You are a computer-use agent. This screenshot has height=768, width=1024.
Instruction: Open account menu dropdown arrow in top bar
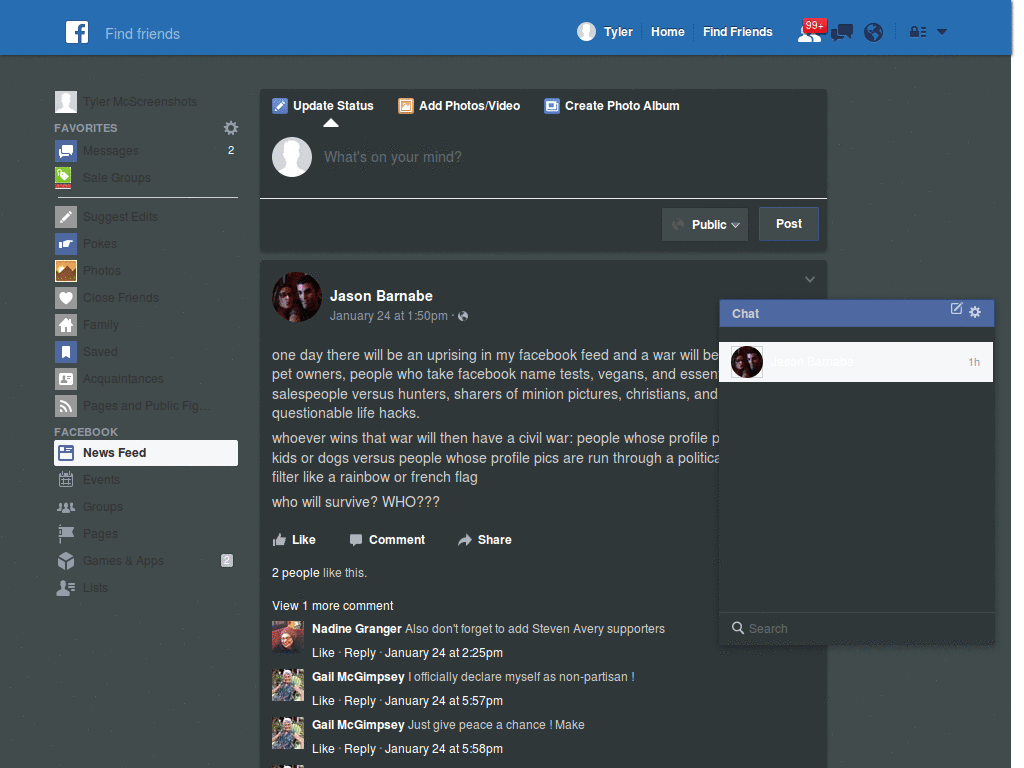click(942, 31)
